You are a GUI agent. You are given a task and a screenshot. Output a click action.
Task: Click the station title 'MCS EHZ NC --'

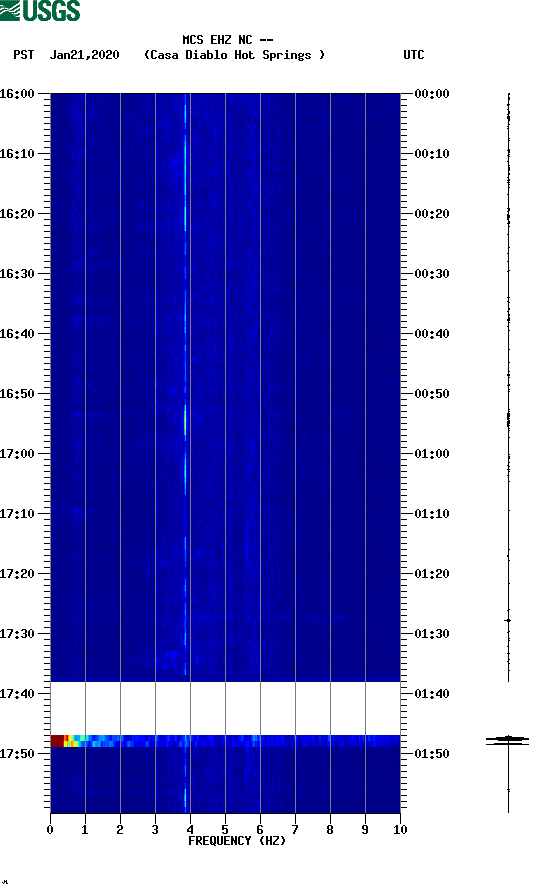(x=228, y=40)
